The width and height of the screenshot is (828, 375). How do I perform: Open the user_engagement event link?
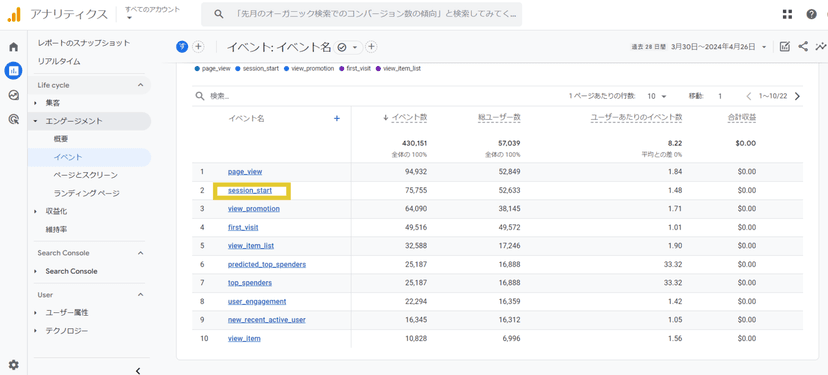pos(257,301)
